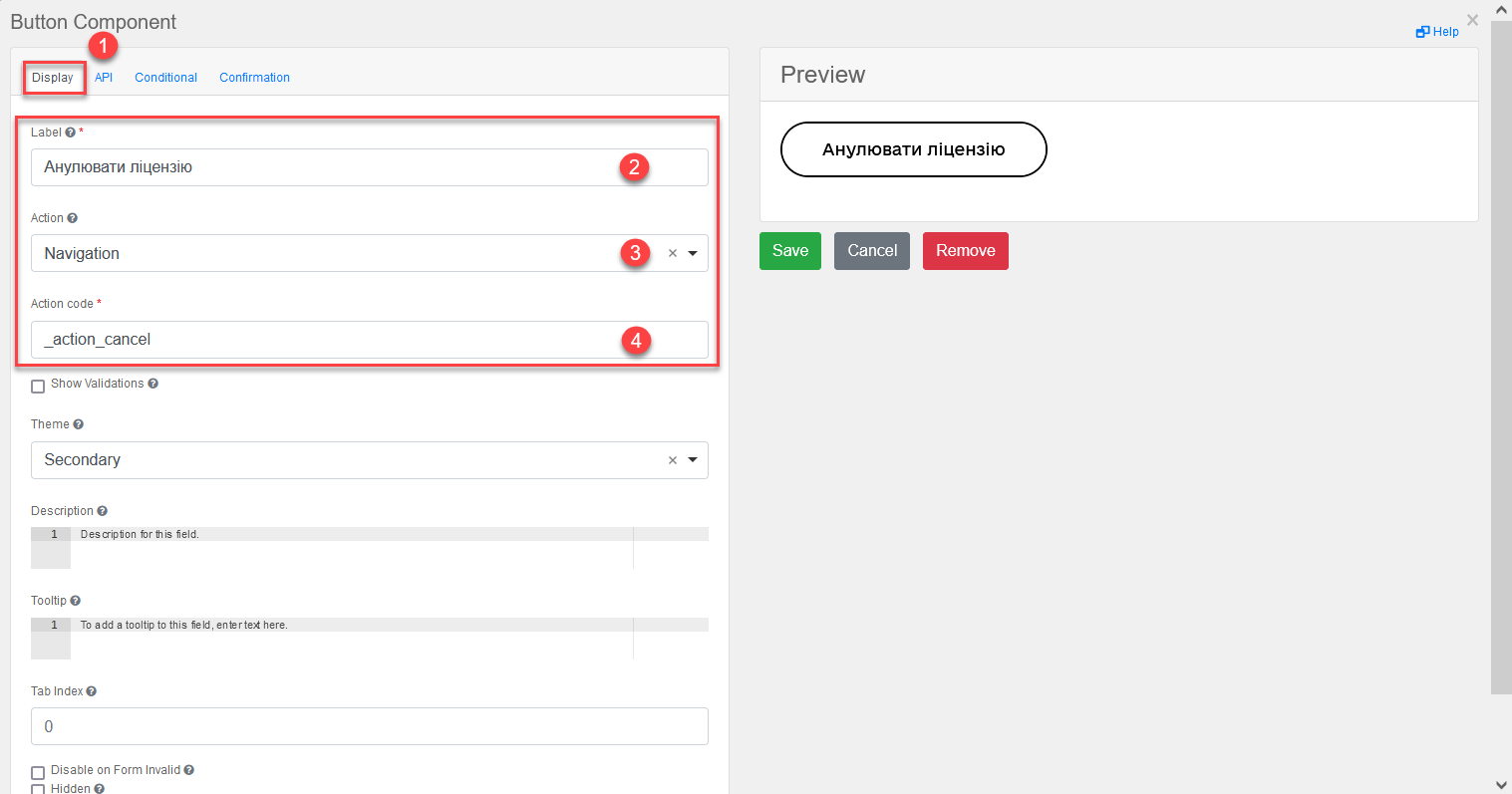1512x794 pixels.
Task: Click the help icon beside Action
Action: pyautogui.click(x=72, y=218)
